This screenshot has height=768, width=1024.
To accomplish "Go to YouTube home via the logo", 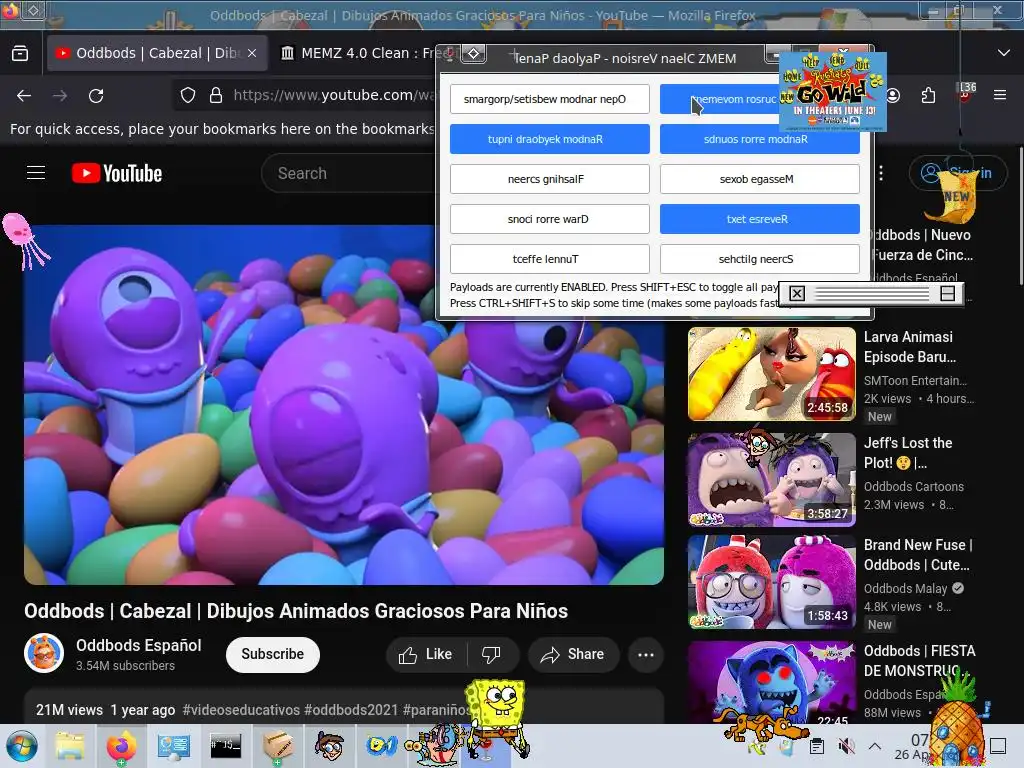I will 117,173.
